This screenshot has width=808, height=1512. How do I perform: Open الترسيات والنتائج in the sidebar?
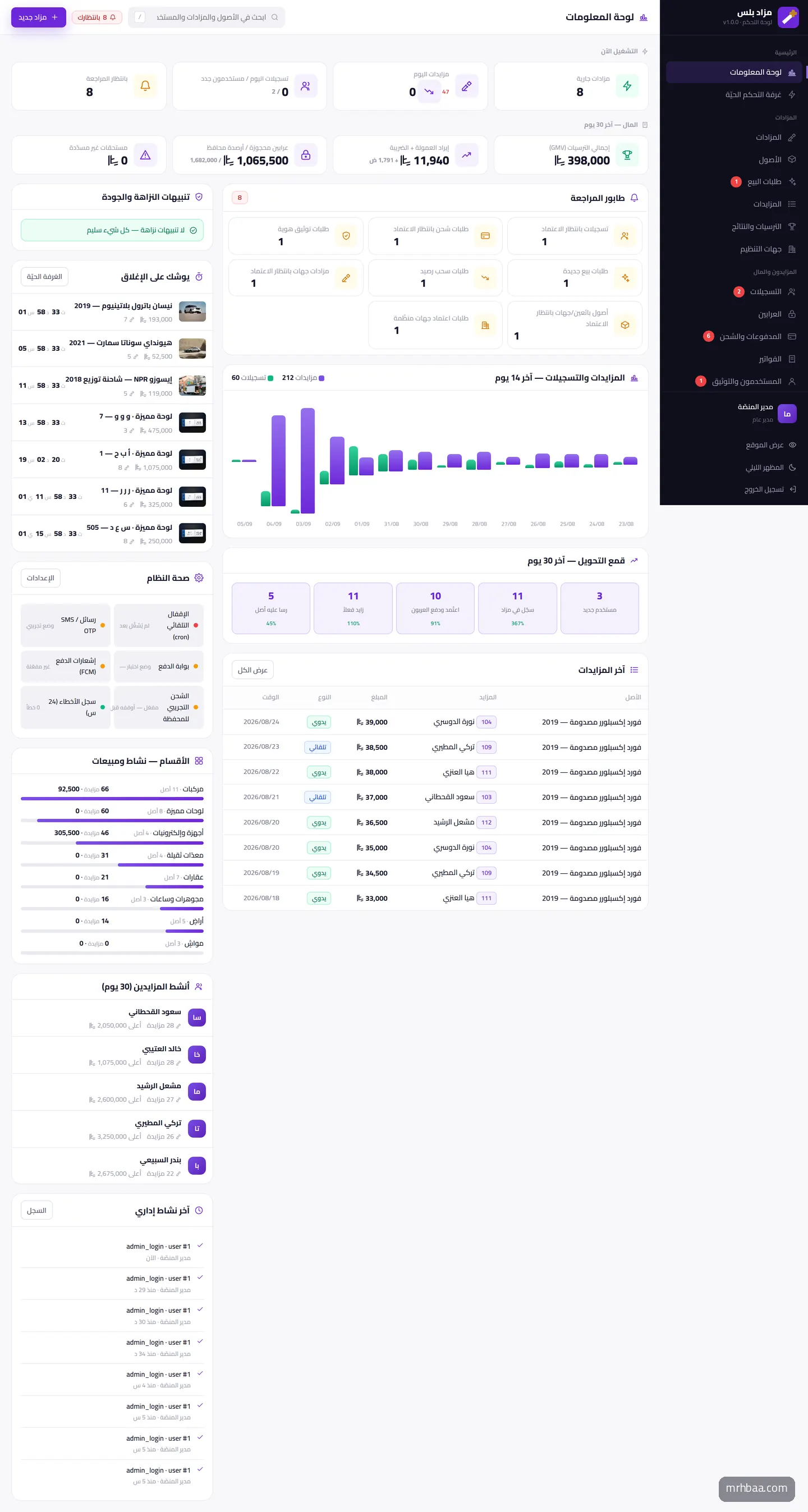point(734,227)
